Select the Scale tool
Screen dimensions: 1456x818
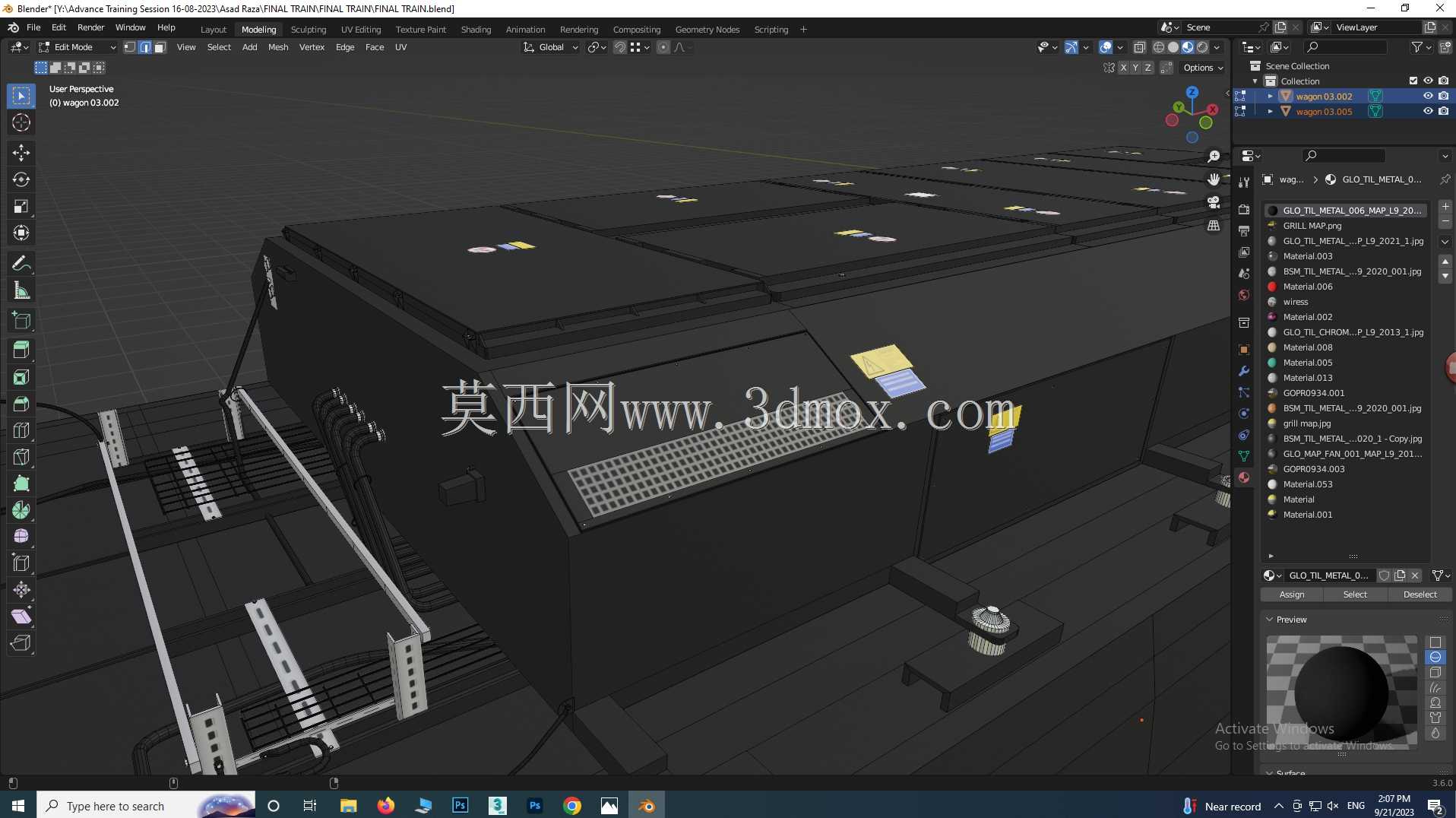(x=21, y=206)
